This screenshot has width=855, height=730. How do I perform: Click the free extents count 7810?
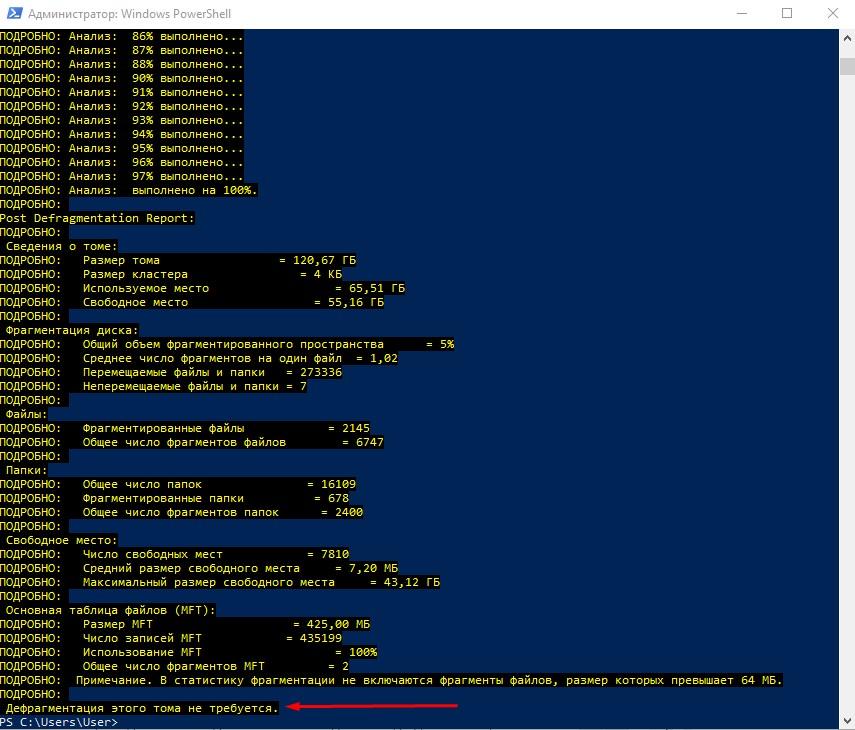coord(335,554)
